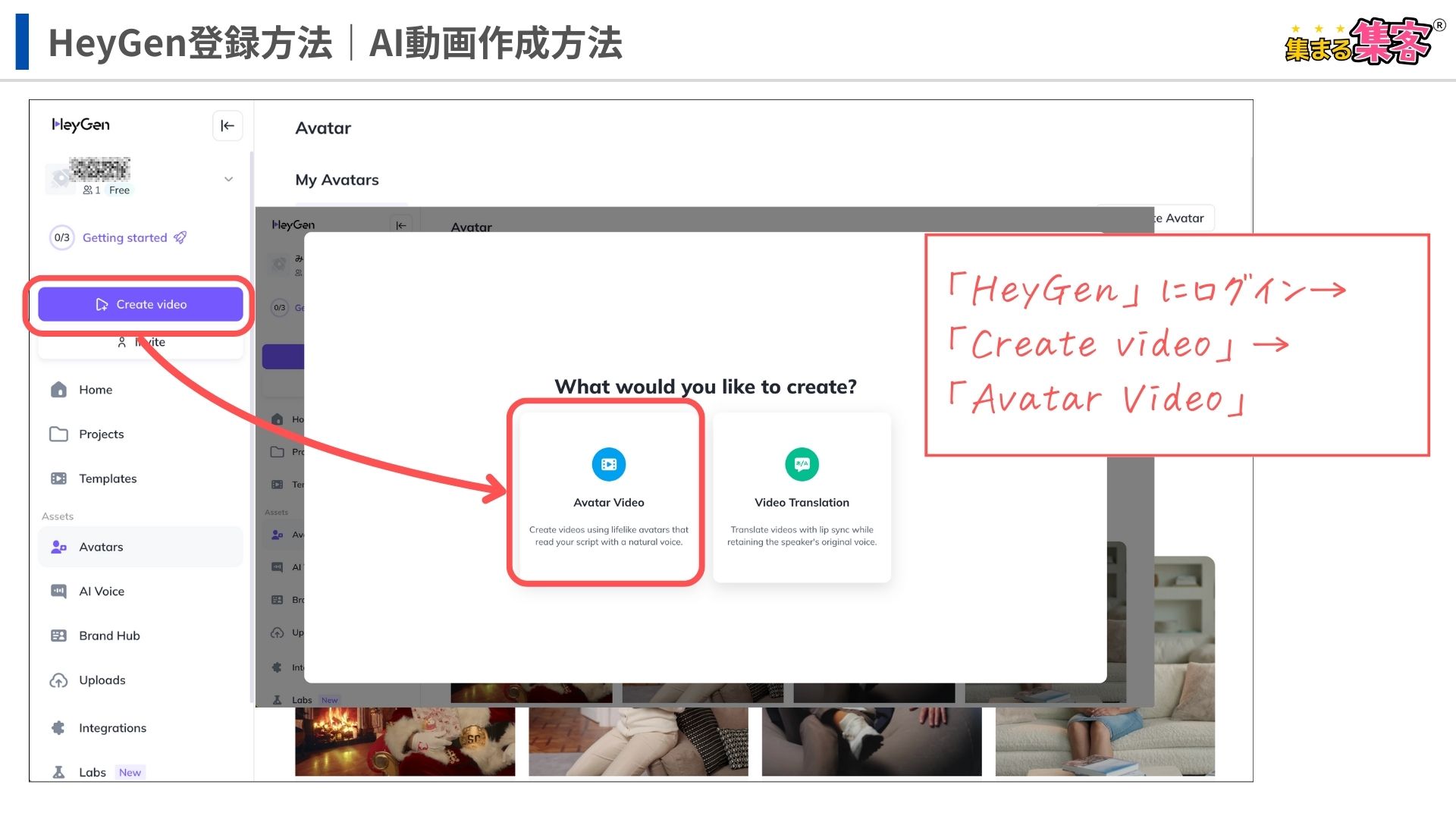Click the Avatars person icon
Screen dimensions: 1456x819
tap(58, 547)
